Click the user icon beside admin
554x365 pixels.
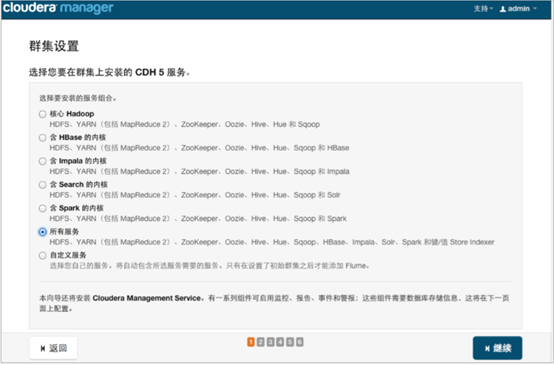pyautogui.click(x=503, y=9)
